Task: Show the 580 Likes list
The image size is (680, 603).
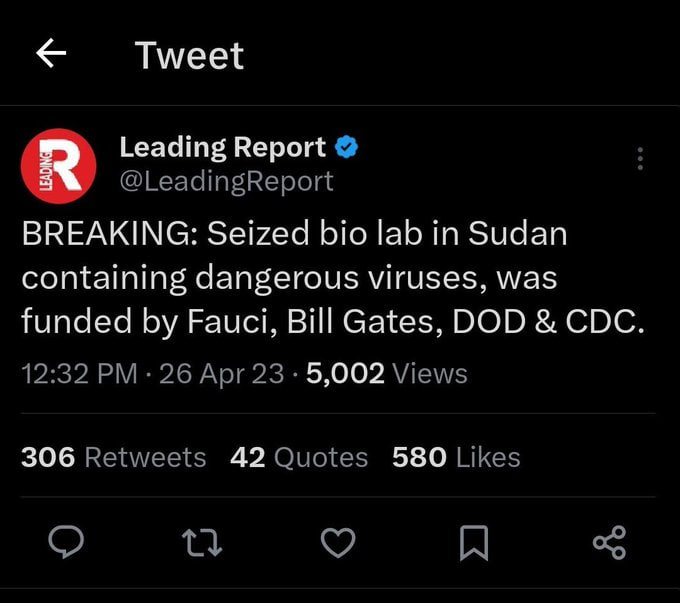Action: (x=456, y=457)
